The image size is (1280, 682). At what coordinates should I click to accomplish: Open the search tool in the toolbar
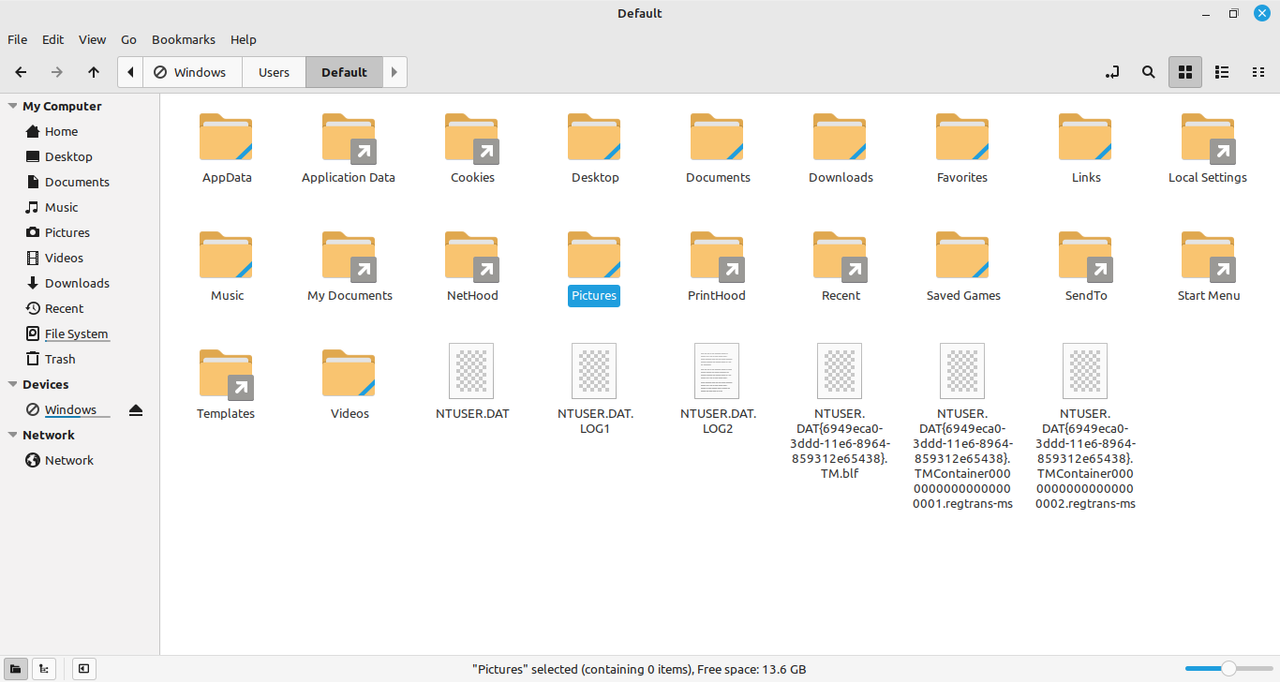click(1148, 72)
